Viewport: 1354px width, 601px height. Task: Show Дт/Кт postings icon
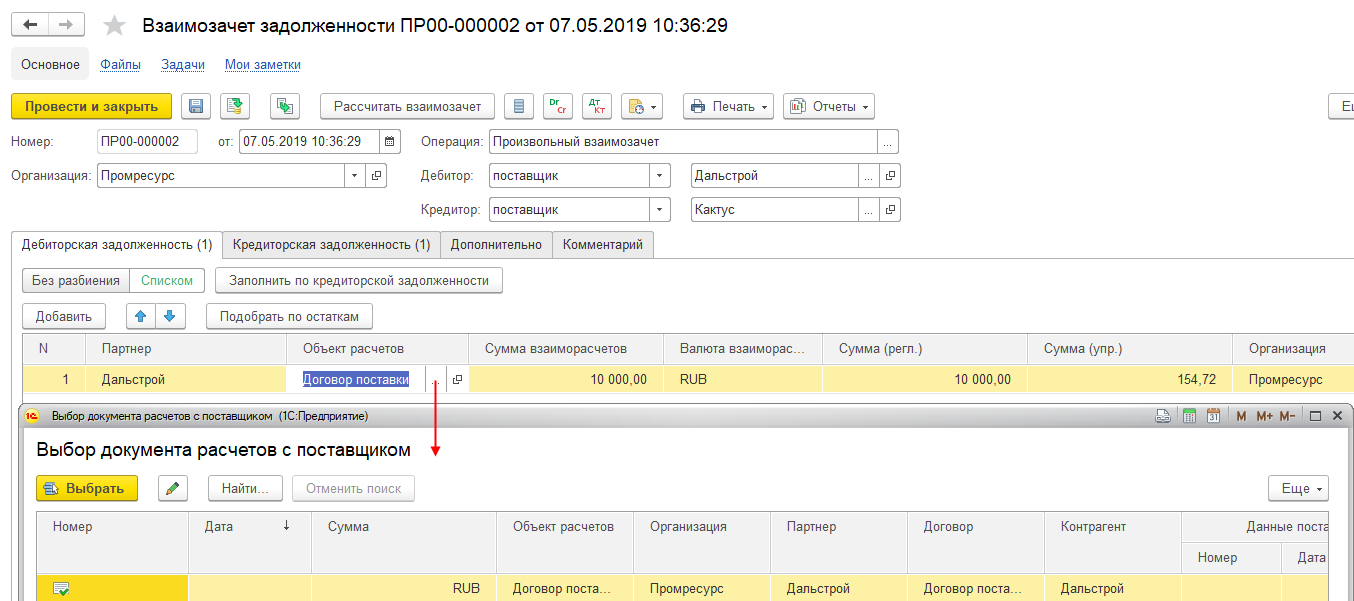[596, 106]
